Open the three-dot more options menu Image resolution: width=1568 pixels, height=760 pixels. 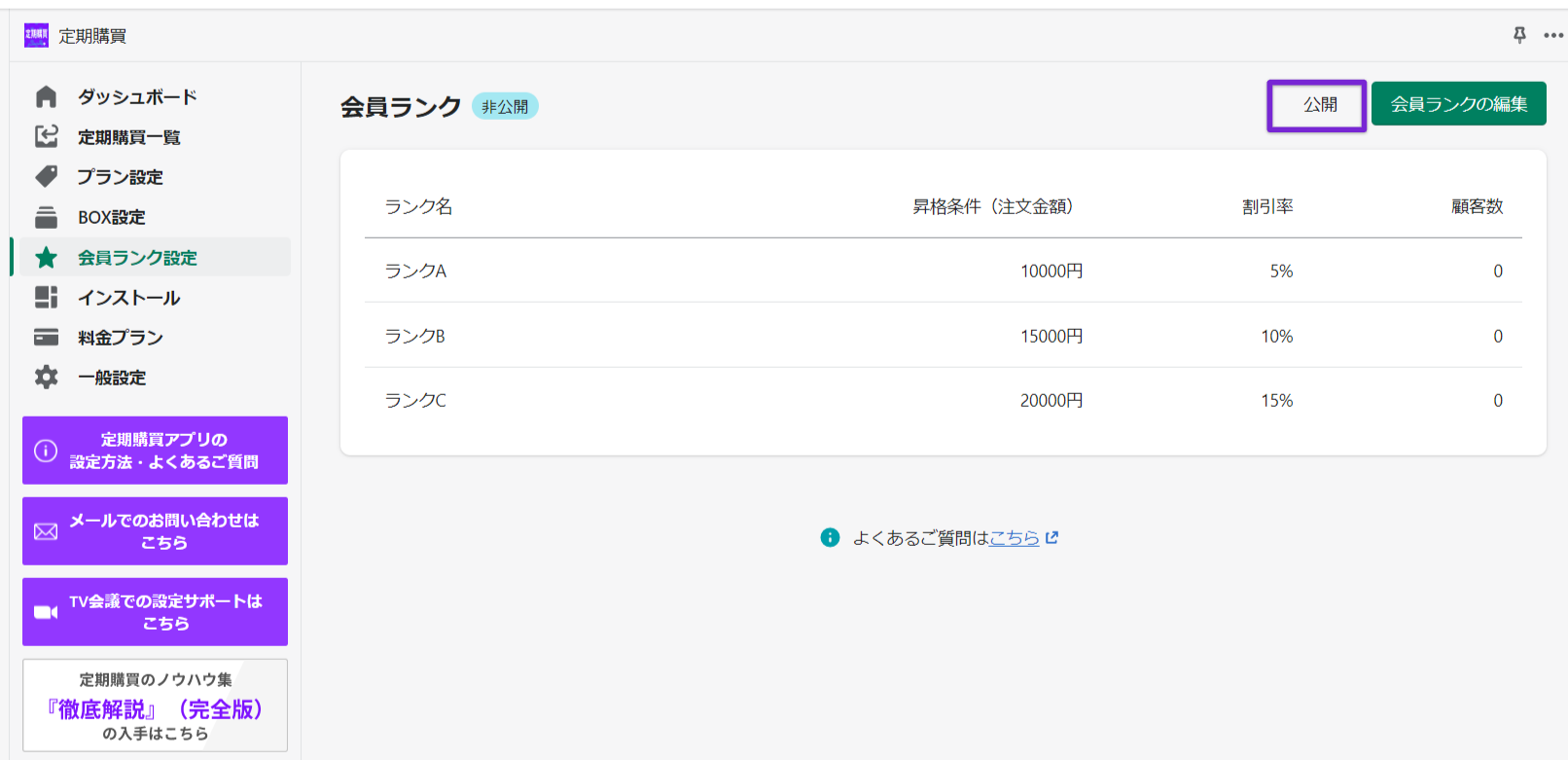1552,36
